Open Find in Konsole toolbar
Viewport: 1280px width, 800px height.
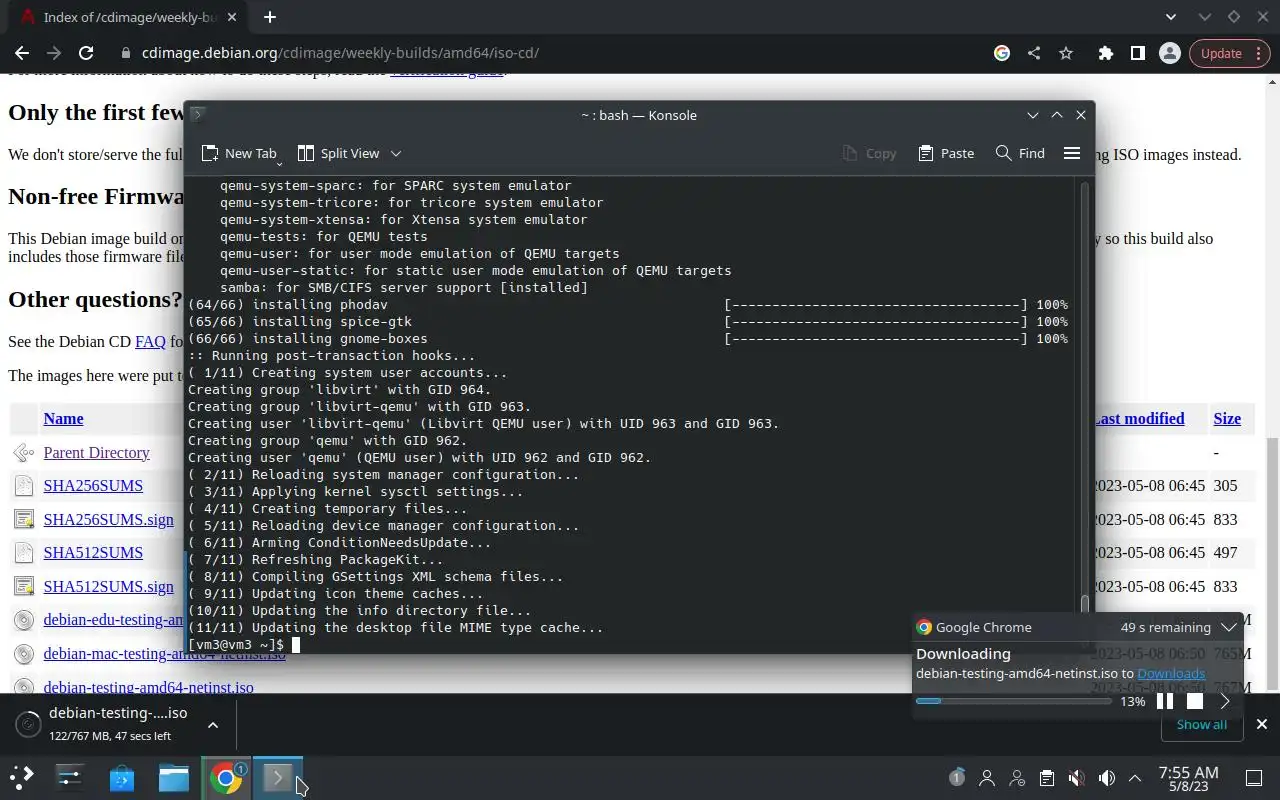(x=1020, y=153)
